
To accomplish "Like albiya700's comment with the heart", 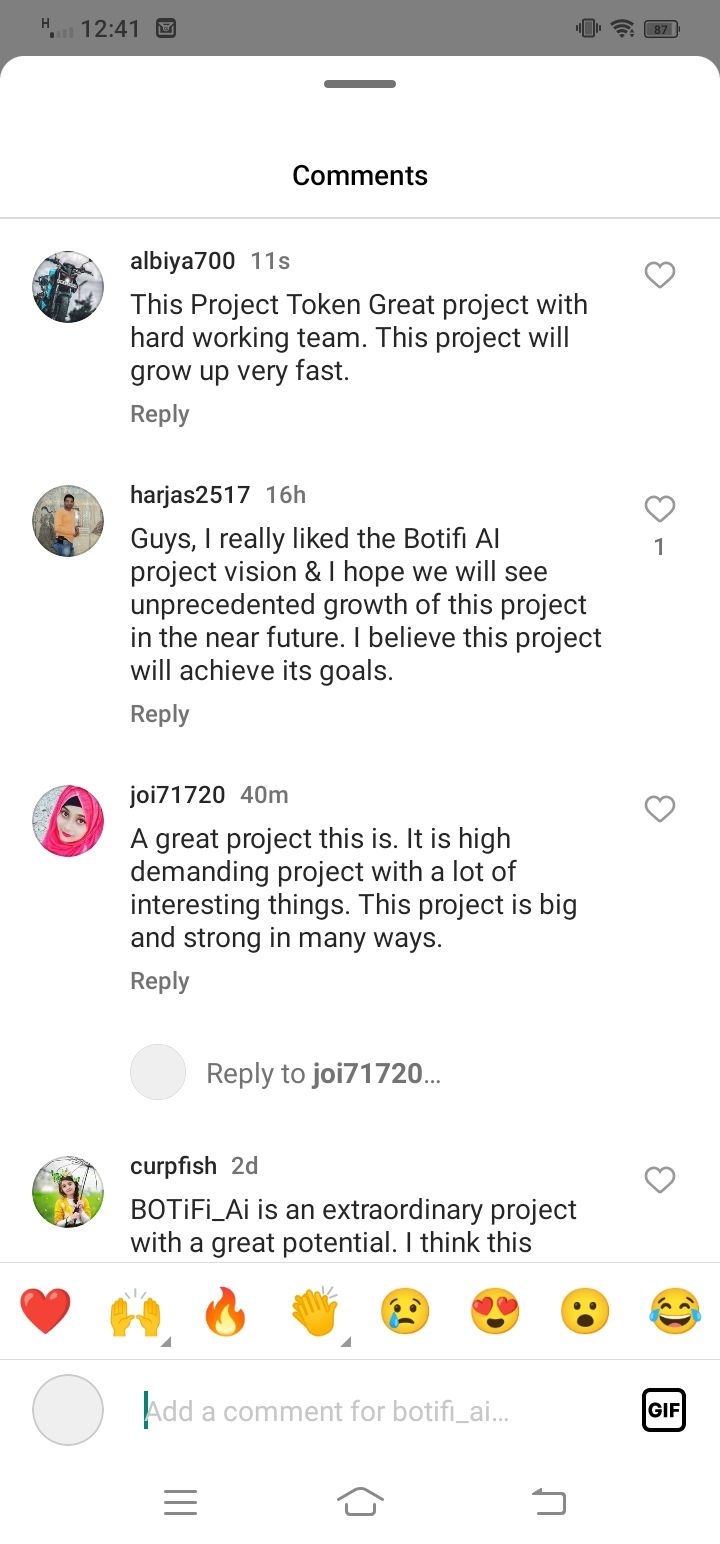I will pyautogui.click(x=660, y=275).
